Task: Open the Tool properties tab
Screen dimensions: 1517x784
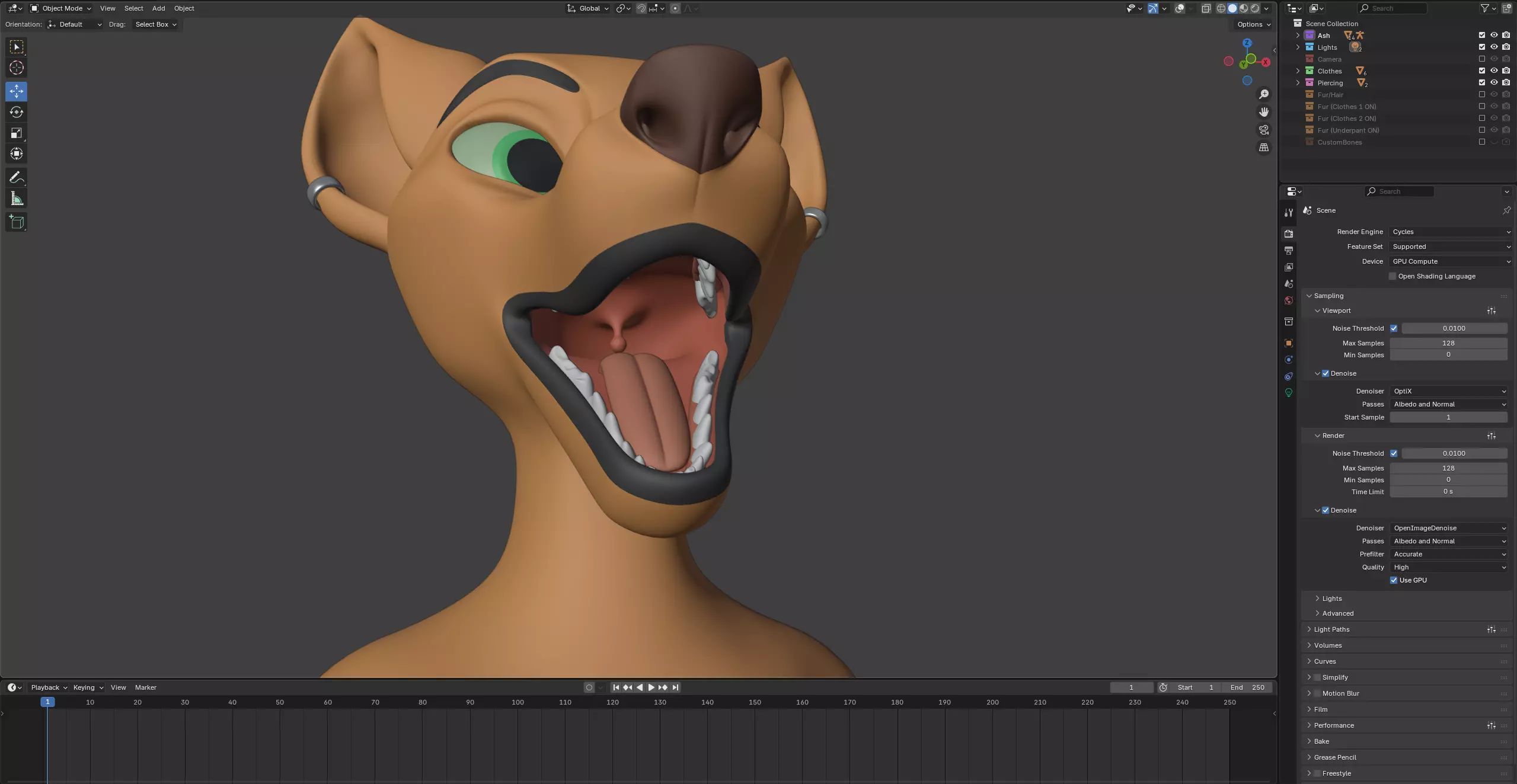Action: [x=1289, y=213]
